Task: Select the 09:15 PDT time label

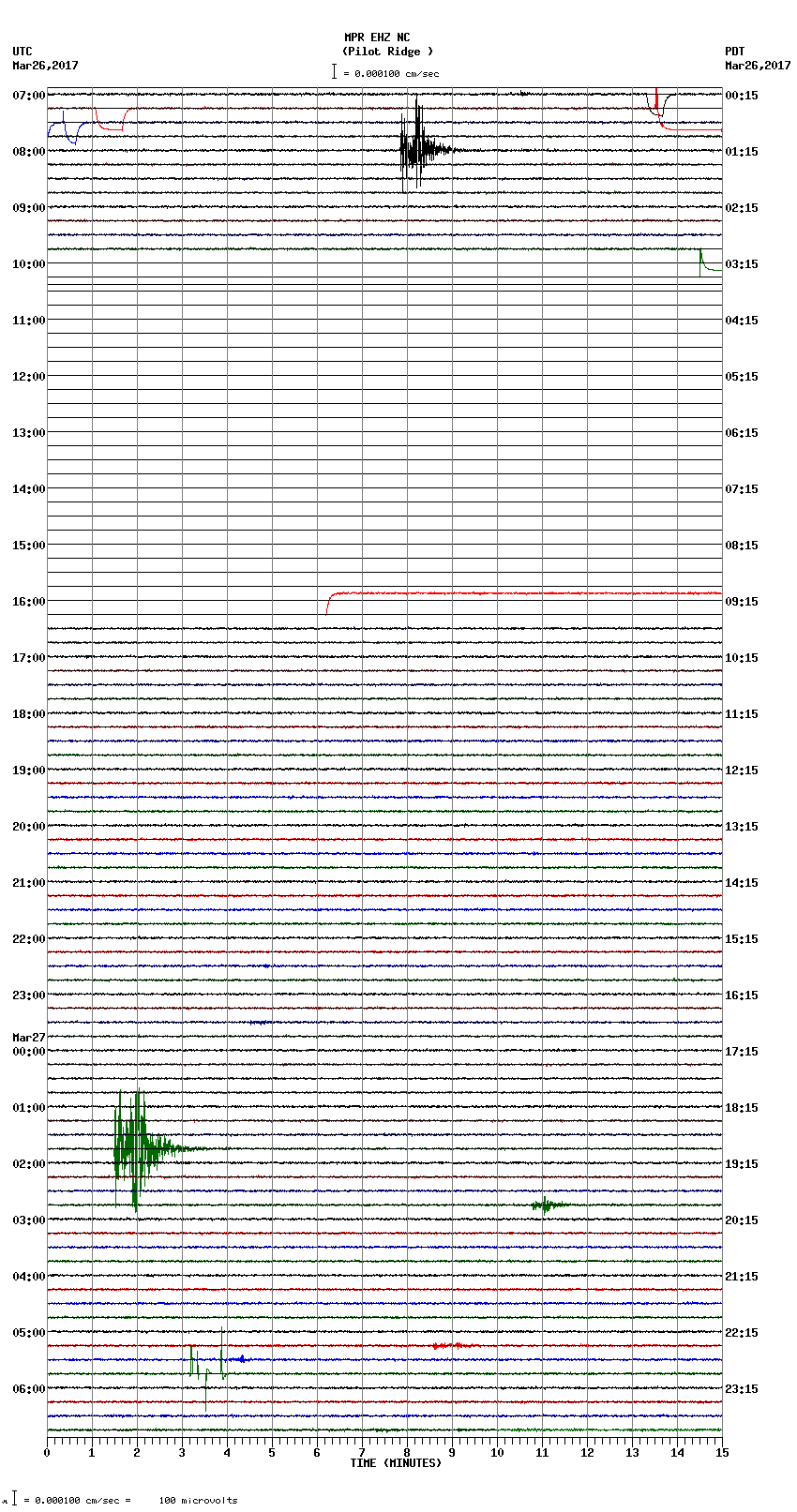Action: (742, 602)
